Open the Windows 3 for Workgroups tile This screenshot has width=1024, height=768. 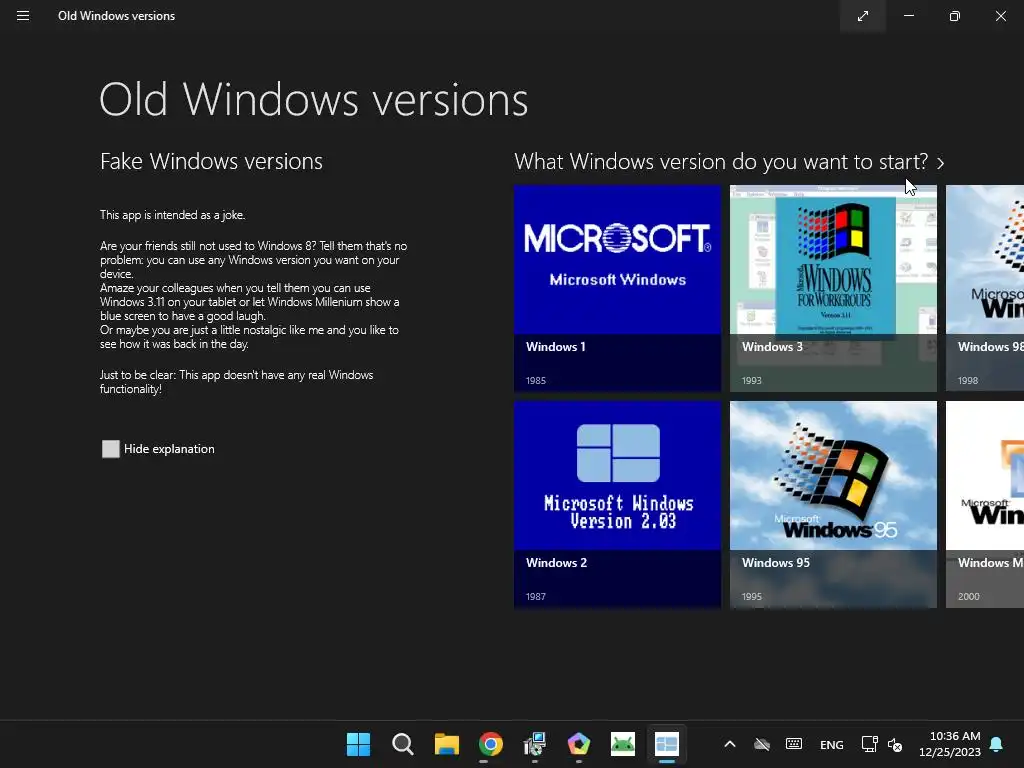(x=833, y=288)
